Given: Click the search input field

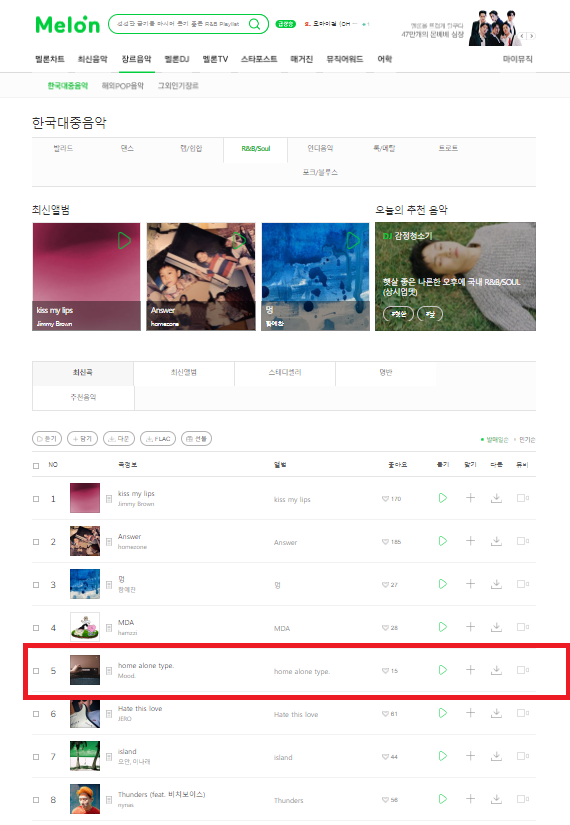Looking at the screenshot, I should point(178,24).
